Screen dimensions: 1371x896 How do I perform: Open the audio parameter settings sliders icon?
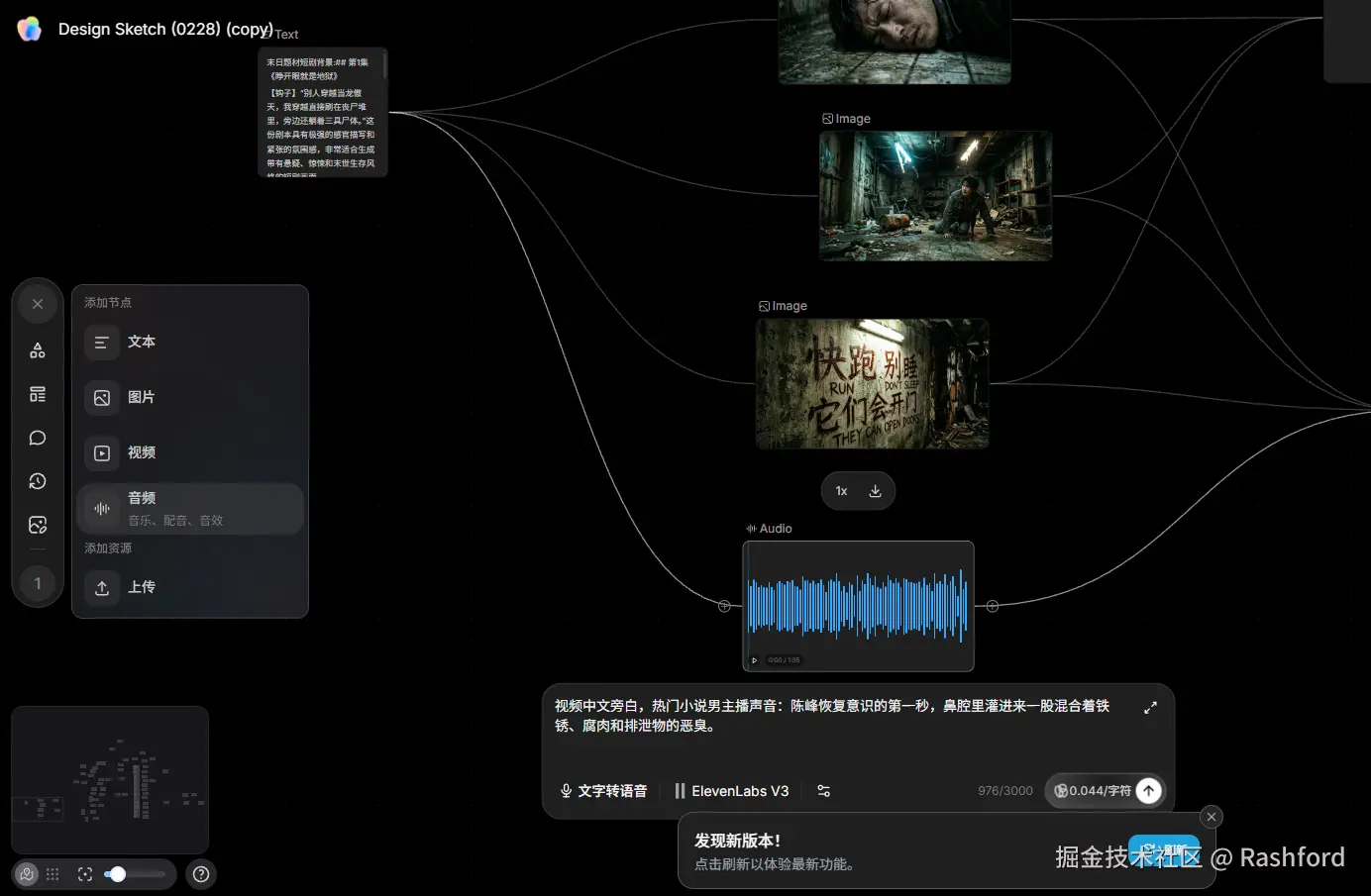[x=823, y=791]
